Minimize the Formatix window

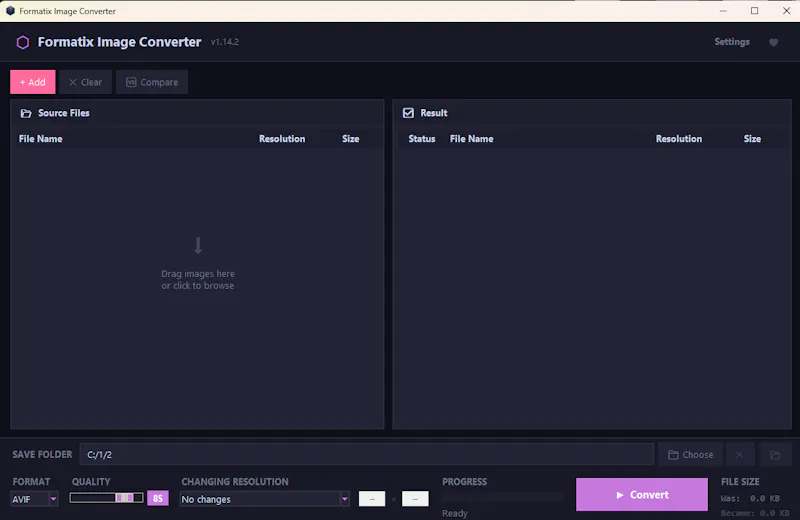coord(723,11)
